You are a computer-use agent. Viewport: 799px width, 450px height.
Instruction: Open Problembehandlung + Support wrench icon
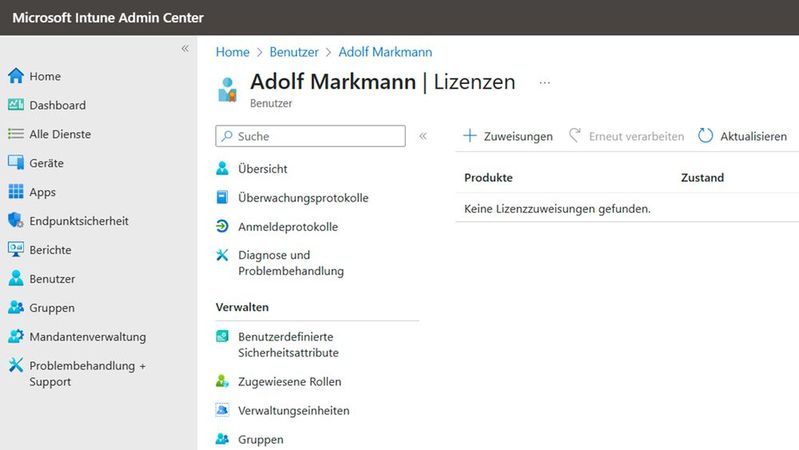pyautogui.click(x=16, y=365)
